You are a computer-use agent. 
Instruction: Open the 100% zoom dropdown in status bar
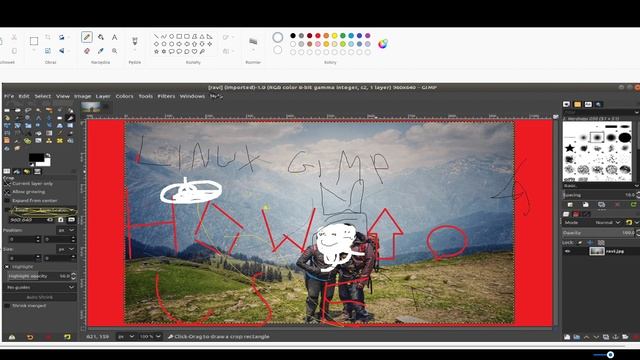(150, 337)
